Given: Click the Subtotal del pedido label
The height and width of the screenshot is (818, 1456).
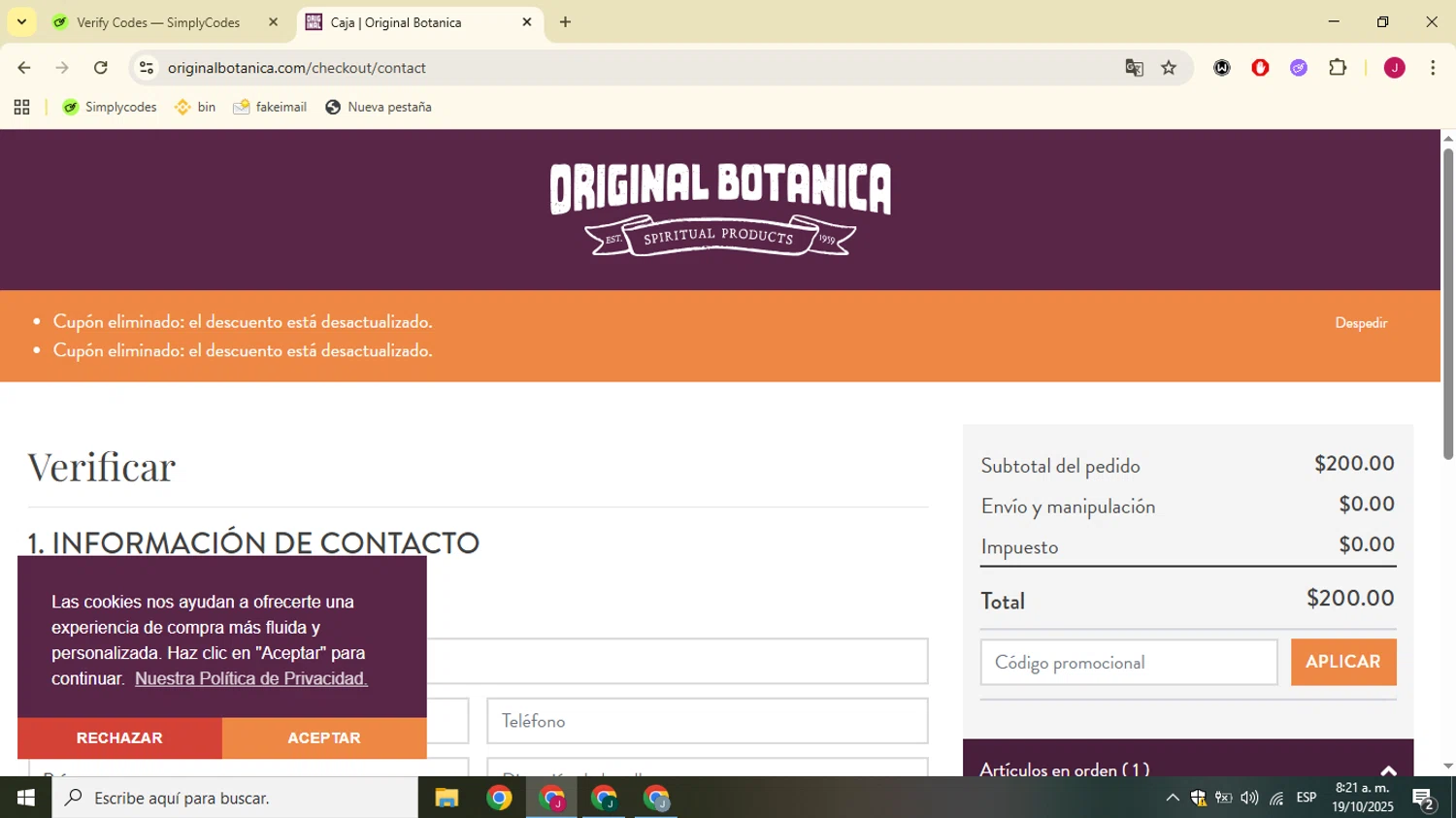Looking at the screenshot, I should 1060,466.
